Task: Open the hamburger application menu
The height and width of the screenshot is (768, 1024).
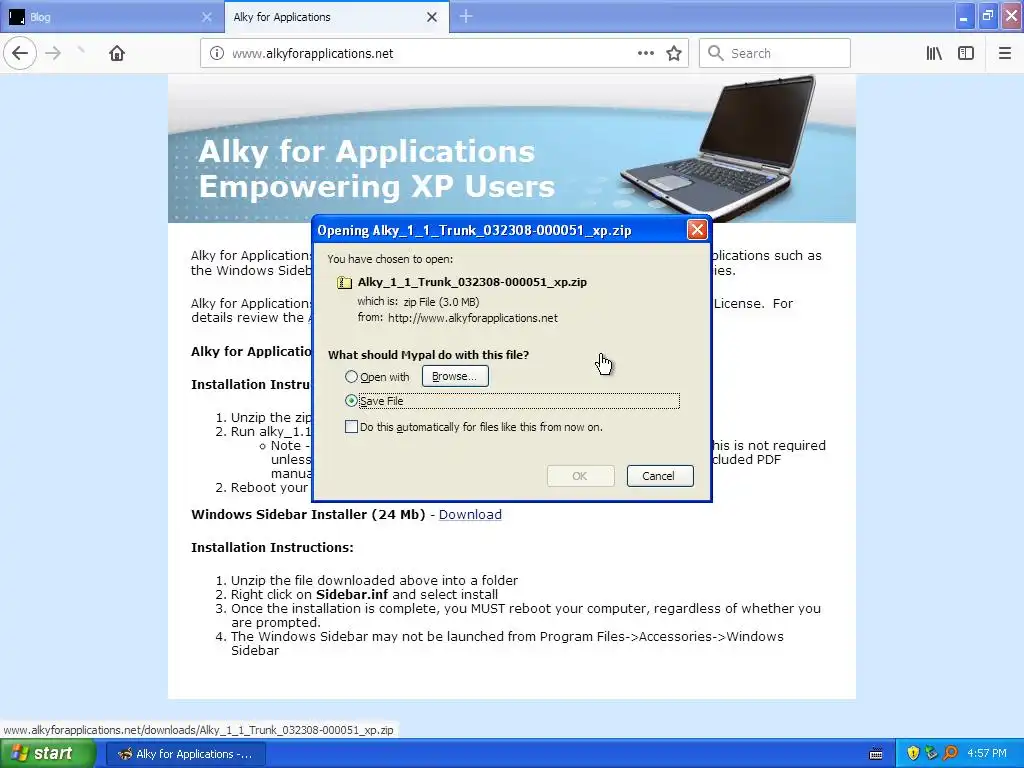Action: [x=1005, y=53]
